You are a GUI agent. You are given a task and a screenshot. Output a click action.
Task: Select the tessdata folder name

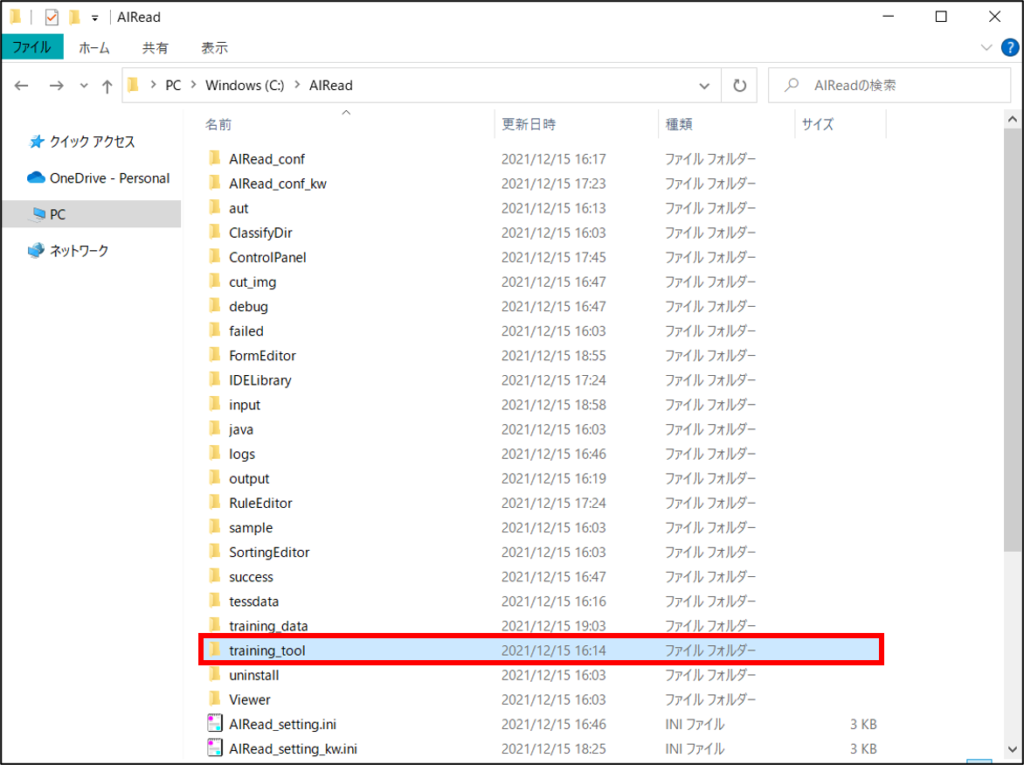253,602
